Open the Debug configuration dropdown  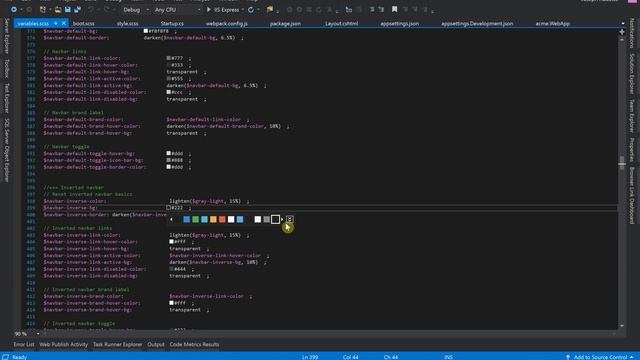136,9
